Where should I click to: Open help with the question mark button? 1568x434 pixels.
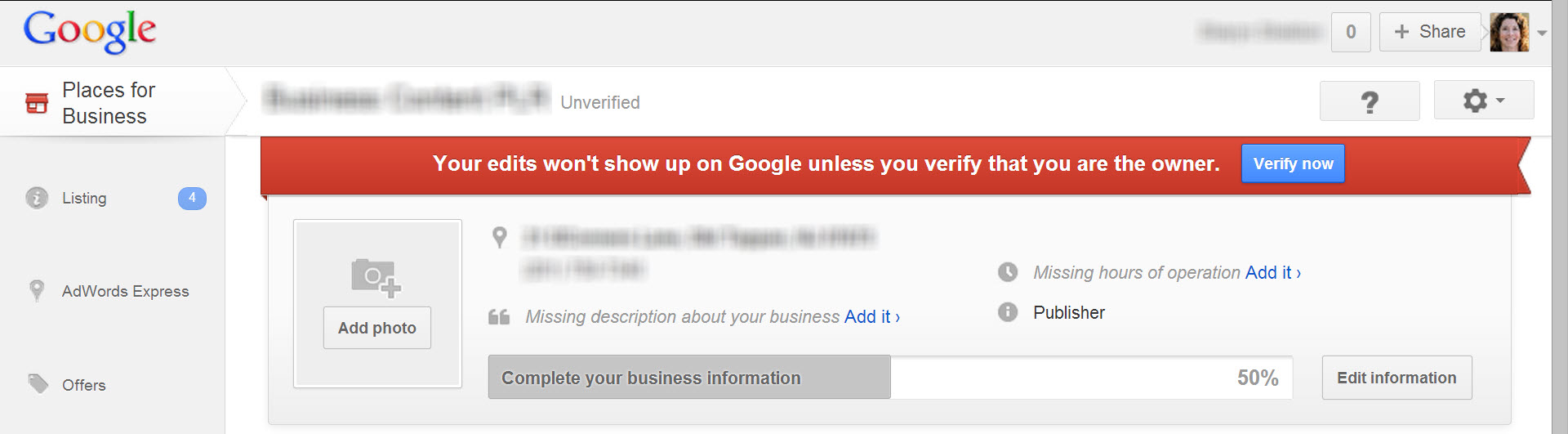(1370, 101)
